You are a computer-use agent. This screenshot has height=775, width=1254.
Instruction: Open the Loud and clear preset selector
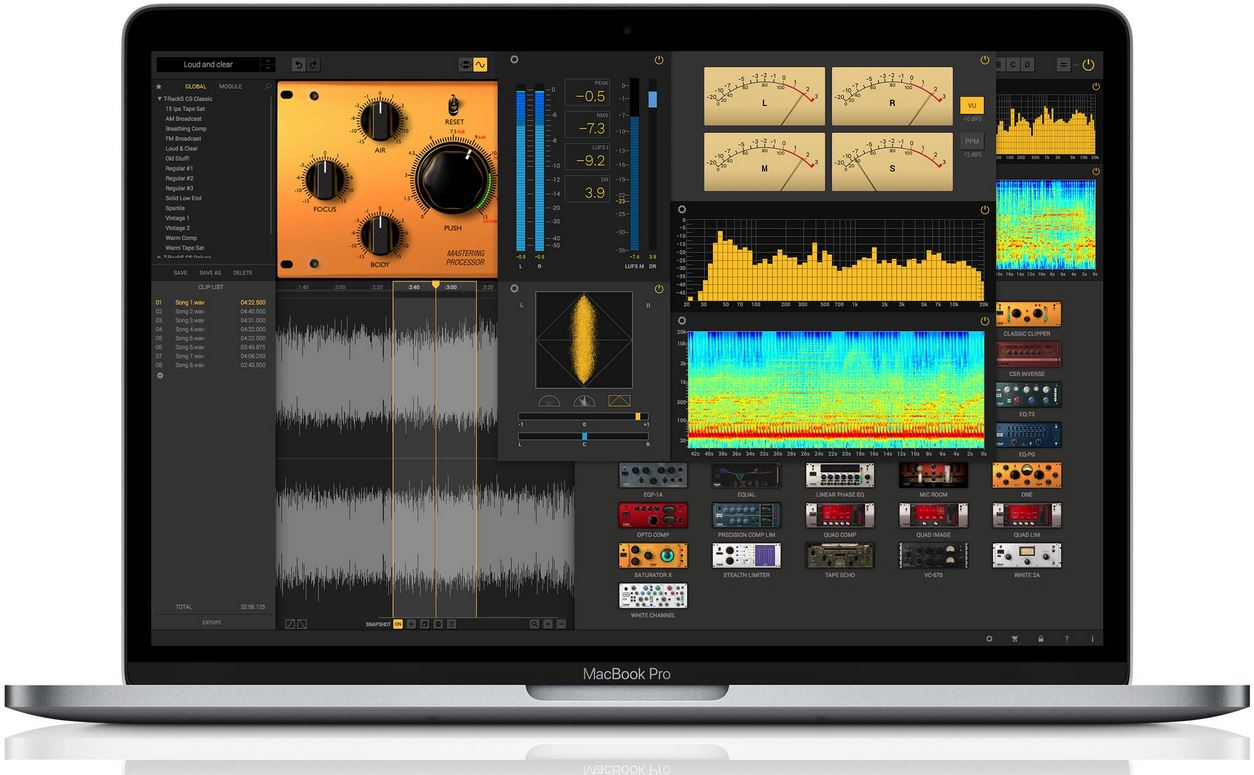tap(208, 64)
